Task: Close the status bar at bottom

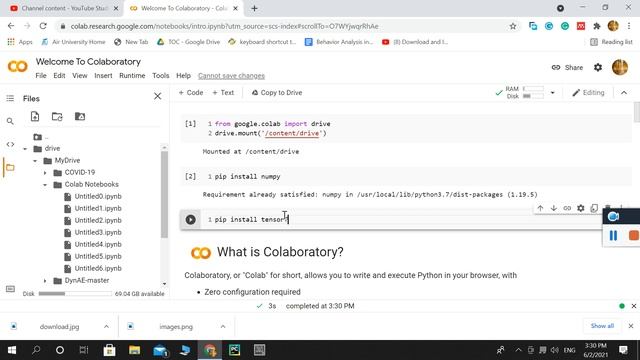Action: point(633,306)
